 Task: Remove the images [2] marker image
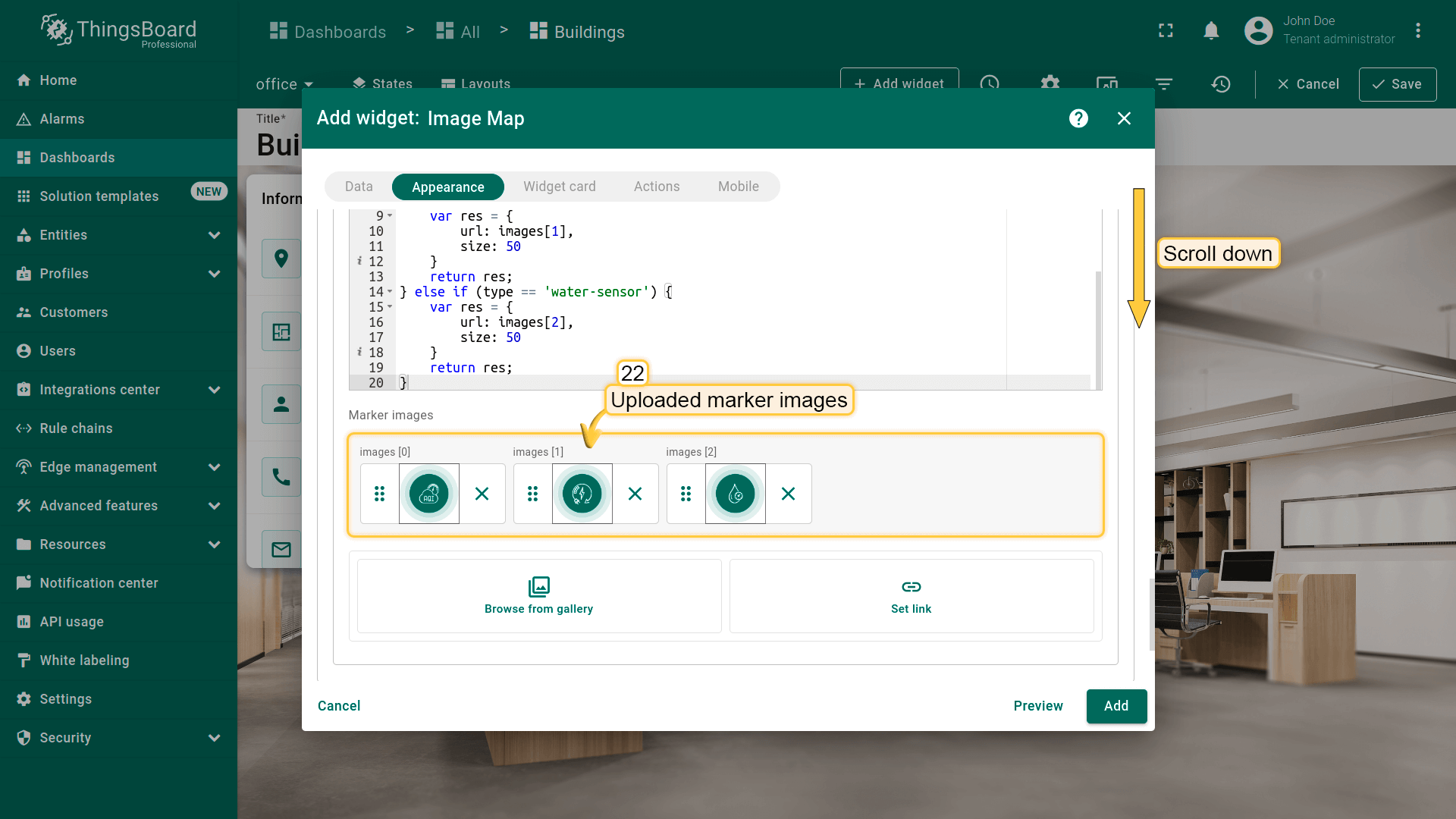point(788,494)
